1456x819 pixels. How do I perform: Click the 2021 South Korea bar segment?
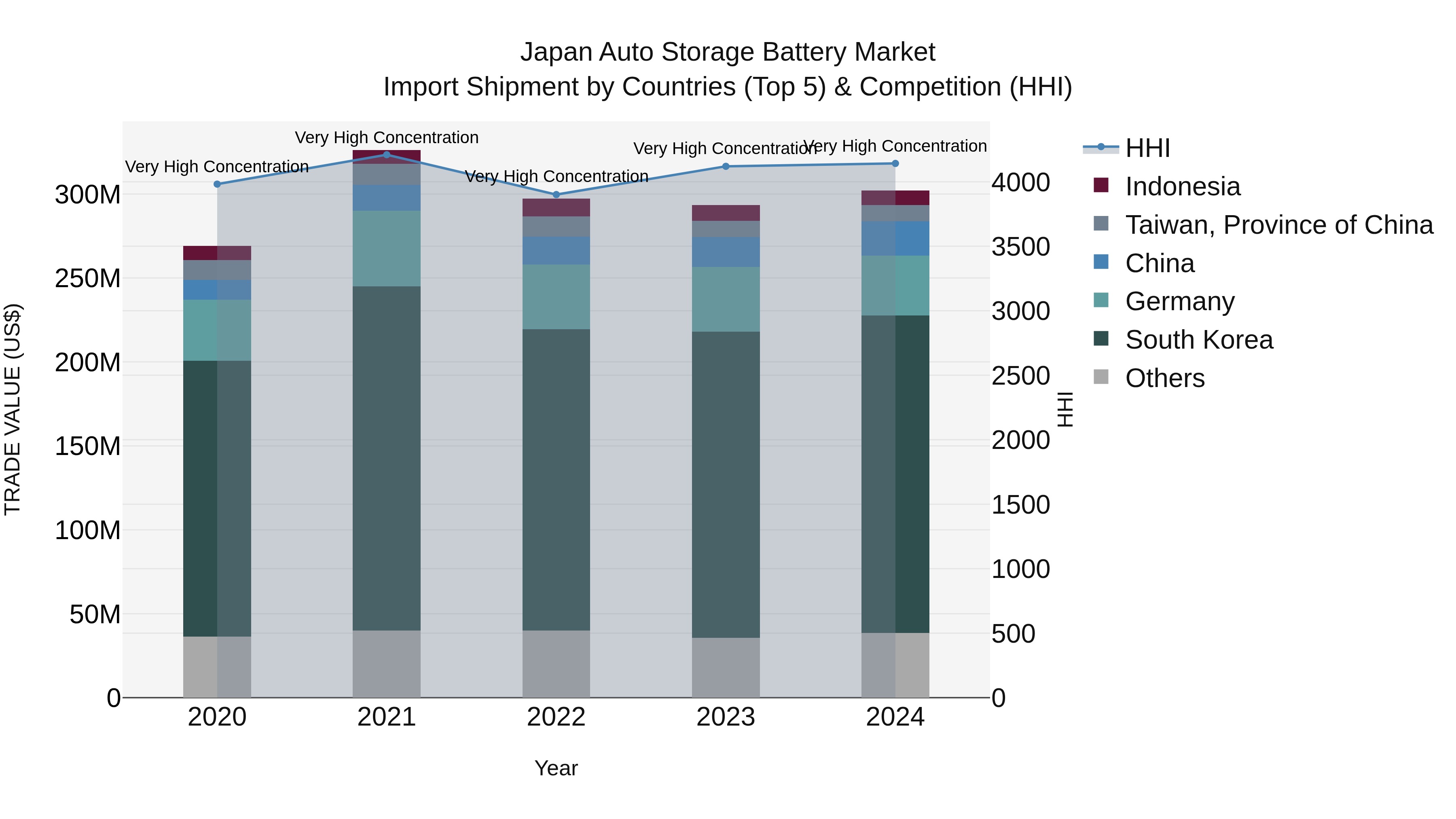click(x=387, y=458)
